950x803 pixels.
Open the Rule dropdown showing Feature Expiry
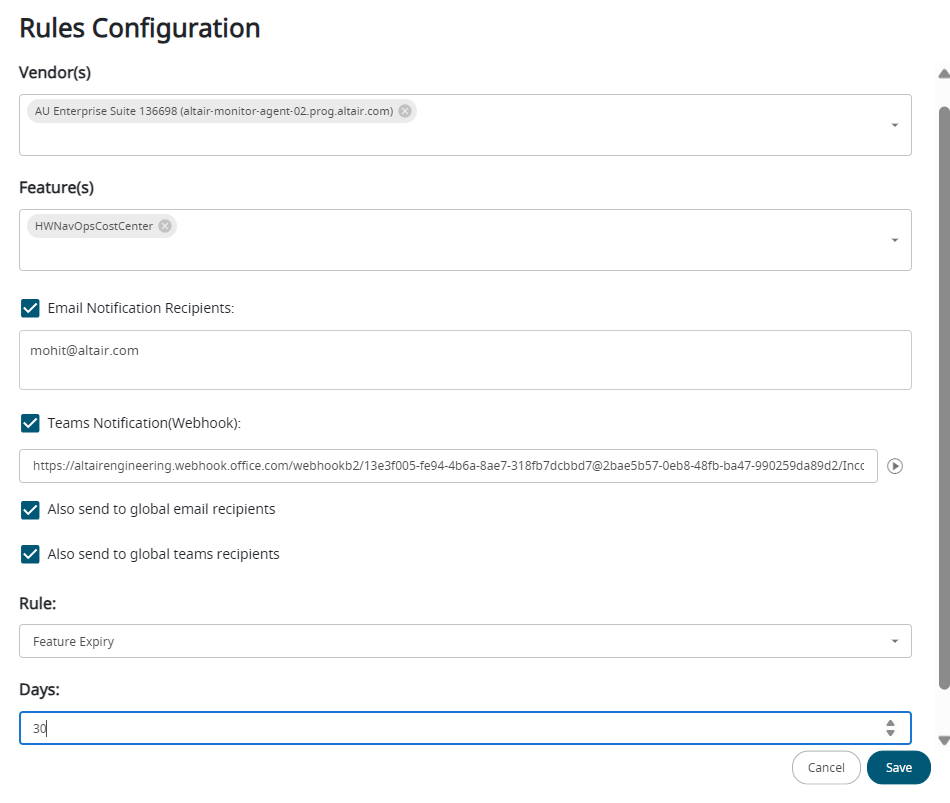point(465,641)
